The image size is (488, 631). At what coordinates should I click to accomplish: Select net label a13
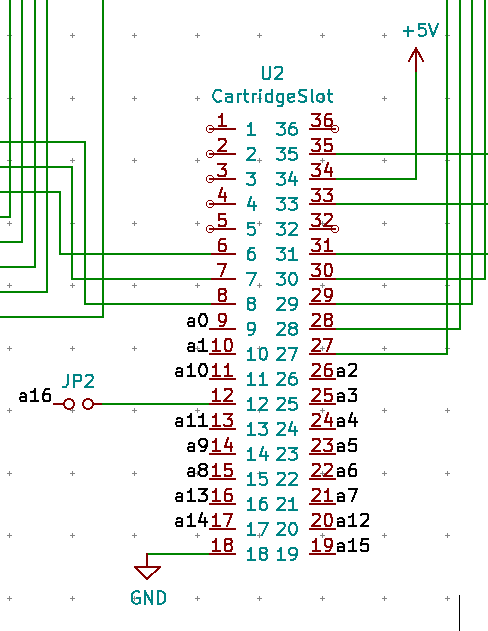click(x=191, y=496)
